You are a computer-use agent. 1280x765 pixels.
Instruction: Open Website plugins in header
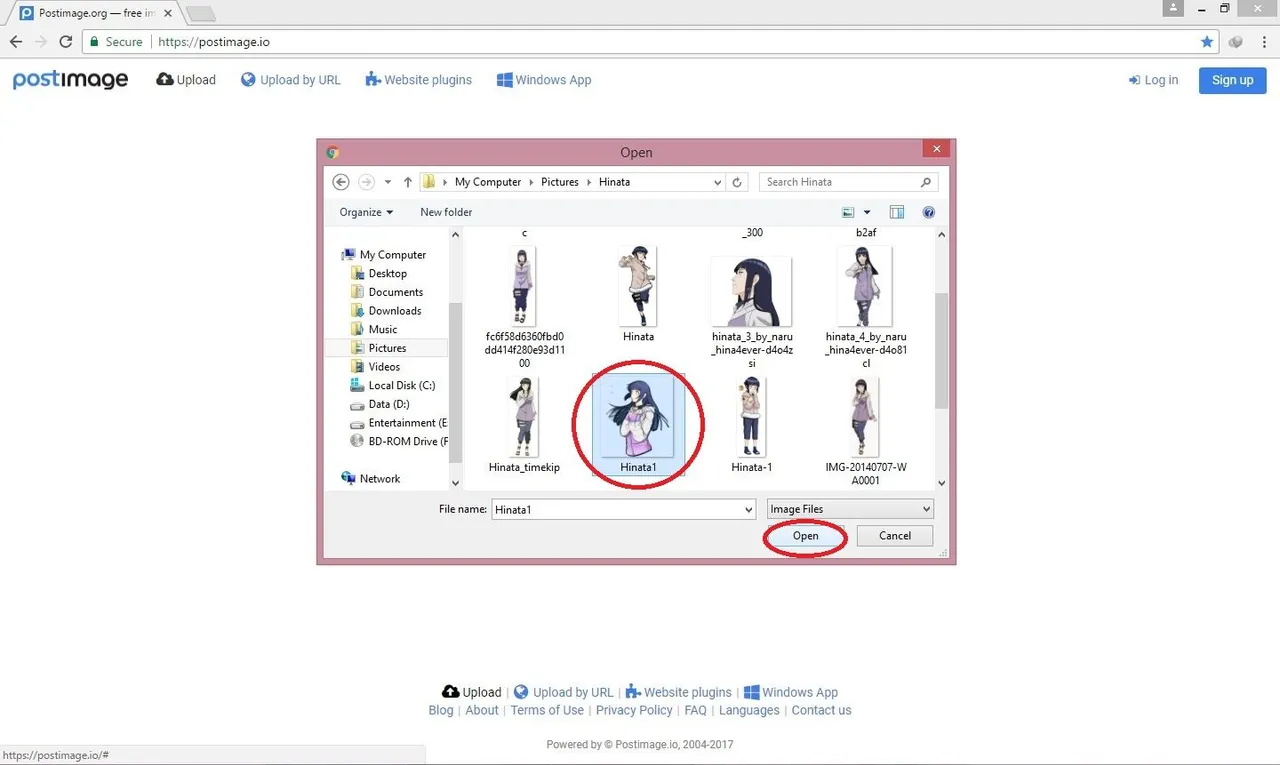click(x=418, y=80)
